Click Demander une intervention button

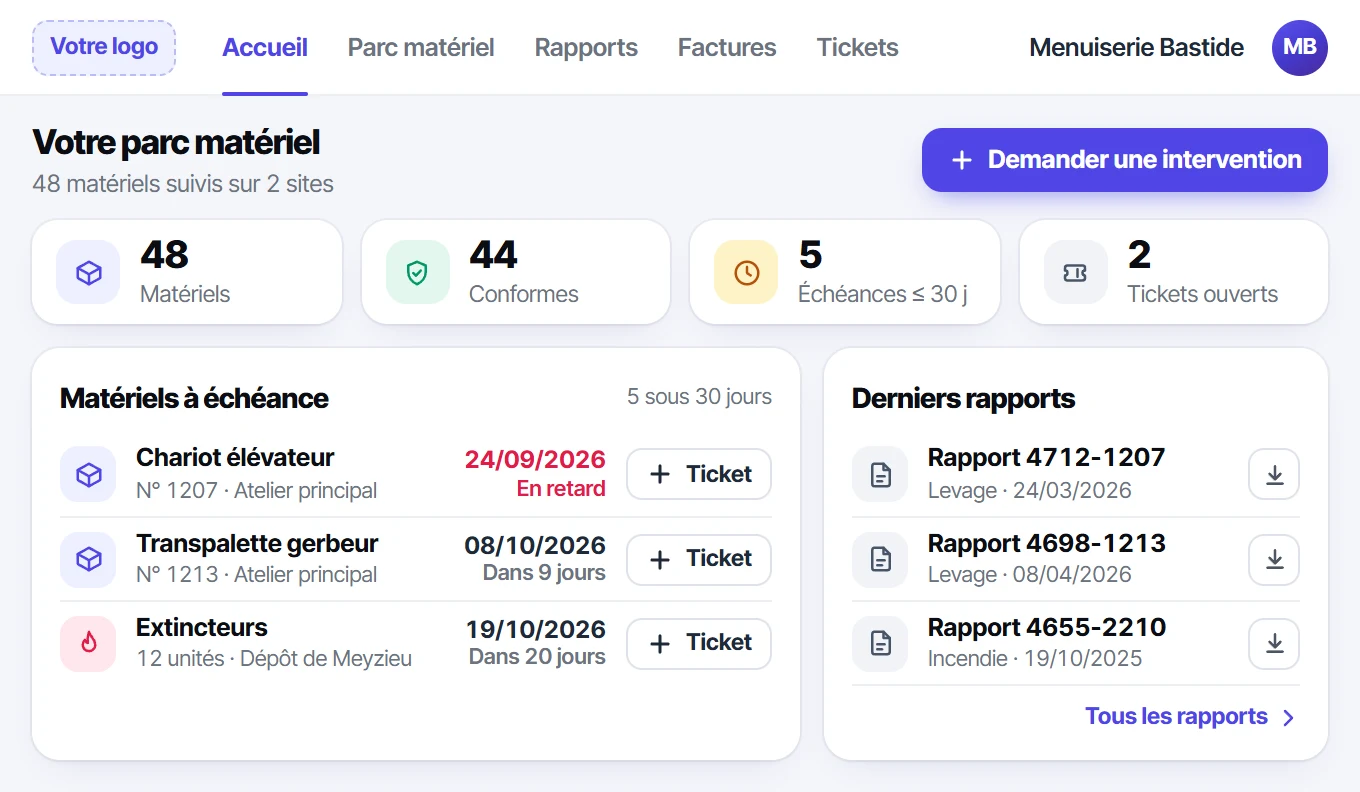tap(1125, 160)
